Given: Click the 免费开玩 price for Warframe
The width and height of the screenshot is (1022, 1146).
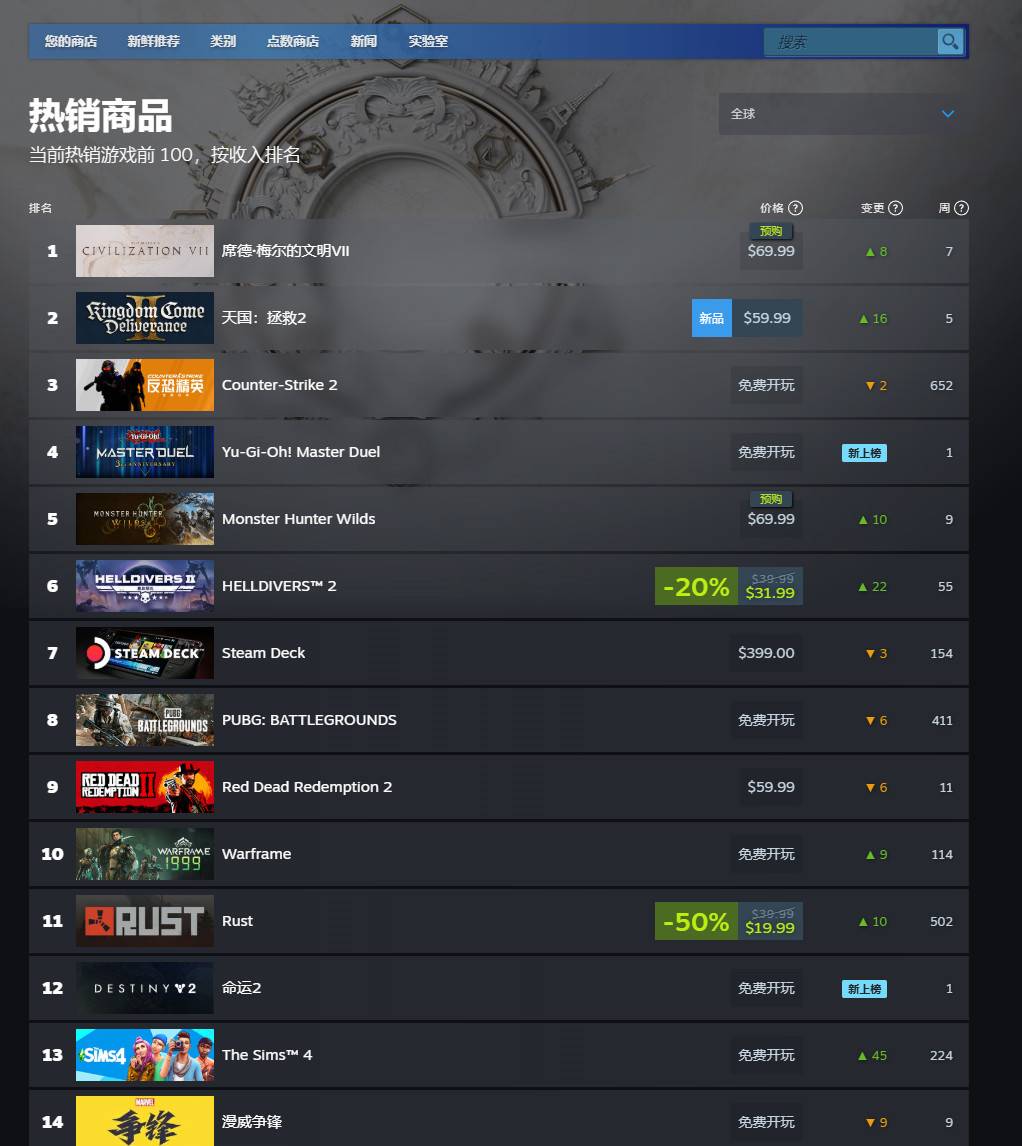Looking at the screenshot, I should coord(765,854).
